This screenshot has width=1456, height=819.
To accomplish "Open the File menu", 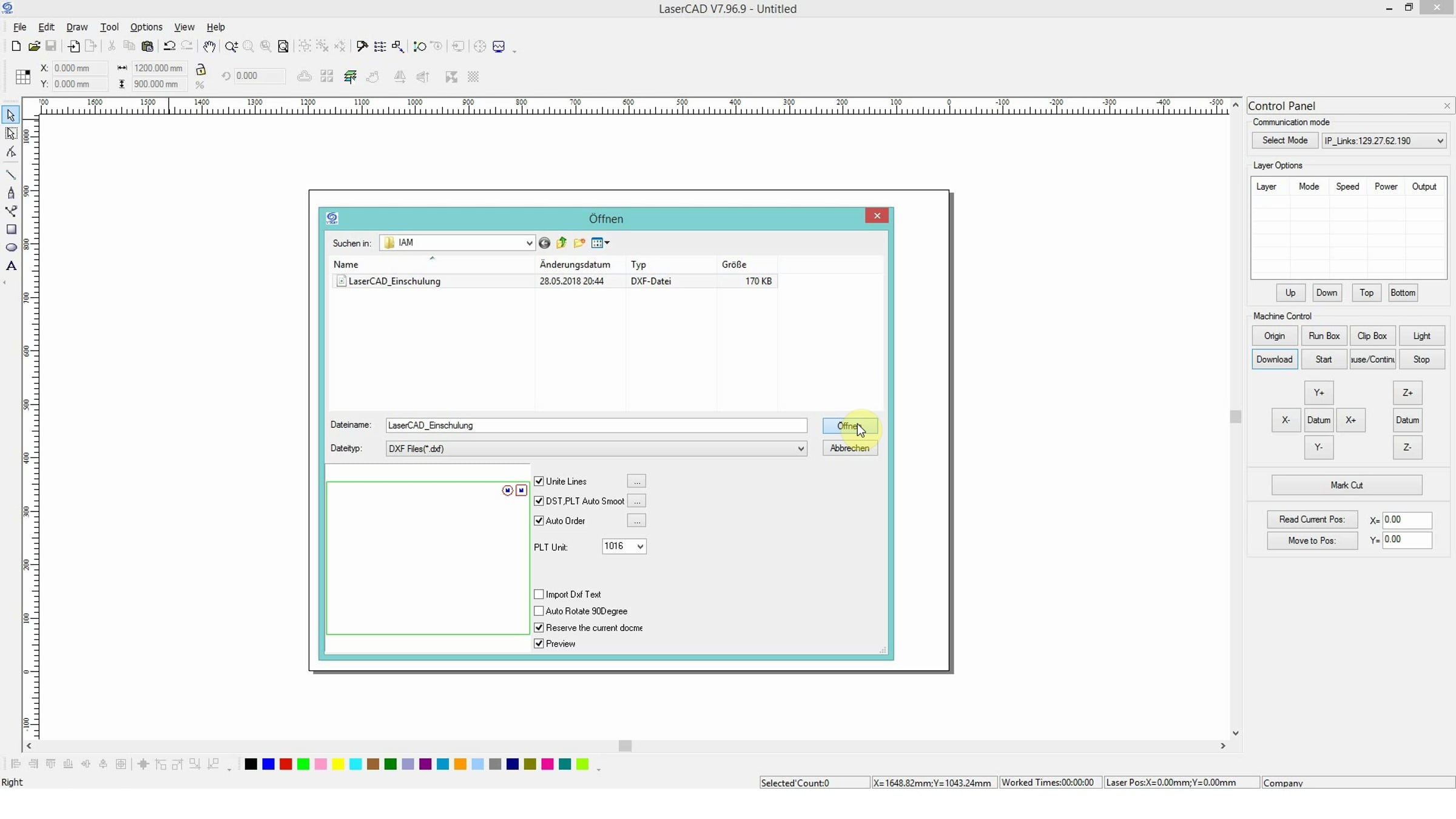I will [x=19, y=27].
